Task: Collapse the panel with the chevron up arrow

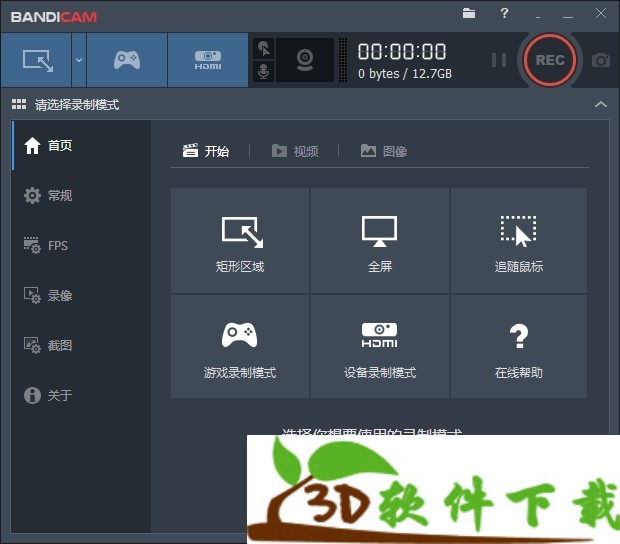Action: (x=601, y=104)
